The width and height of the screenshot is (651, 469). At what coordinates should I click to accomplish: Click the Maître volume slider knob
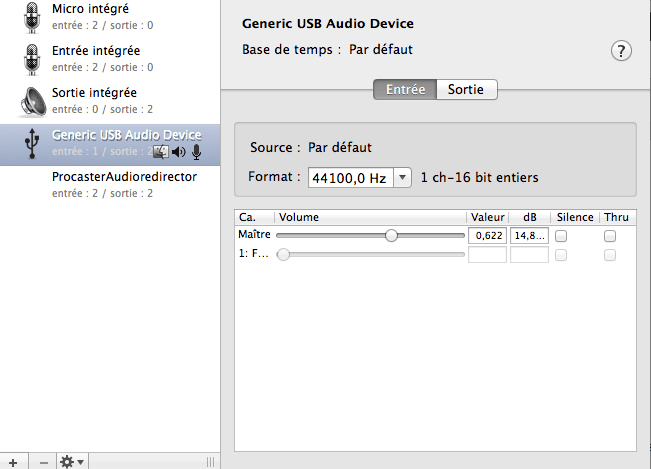pos(391,236)
